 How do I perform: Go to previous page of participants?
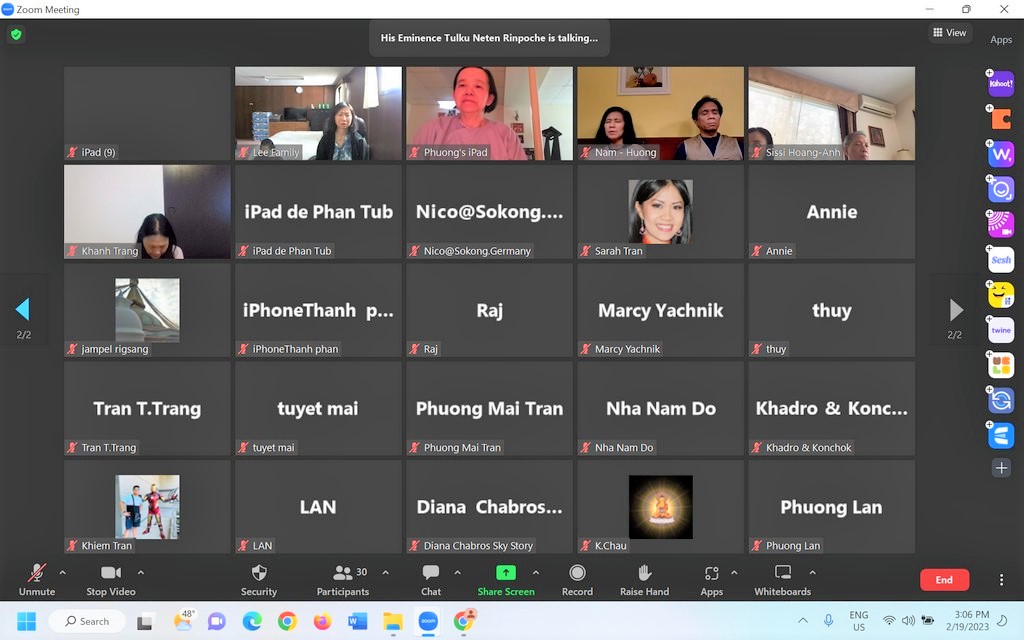point(22,309)
